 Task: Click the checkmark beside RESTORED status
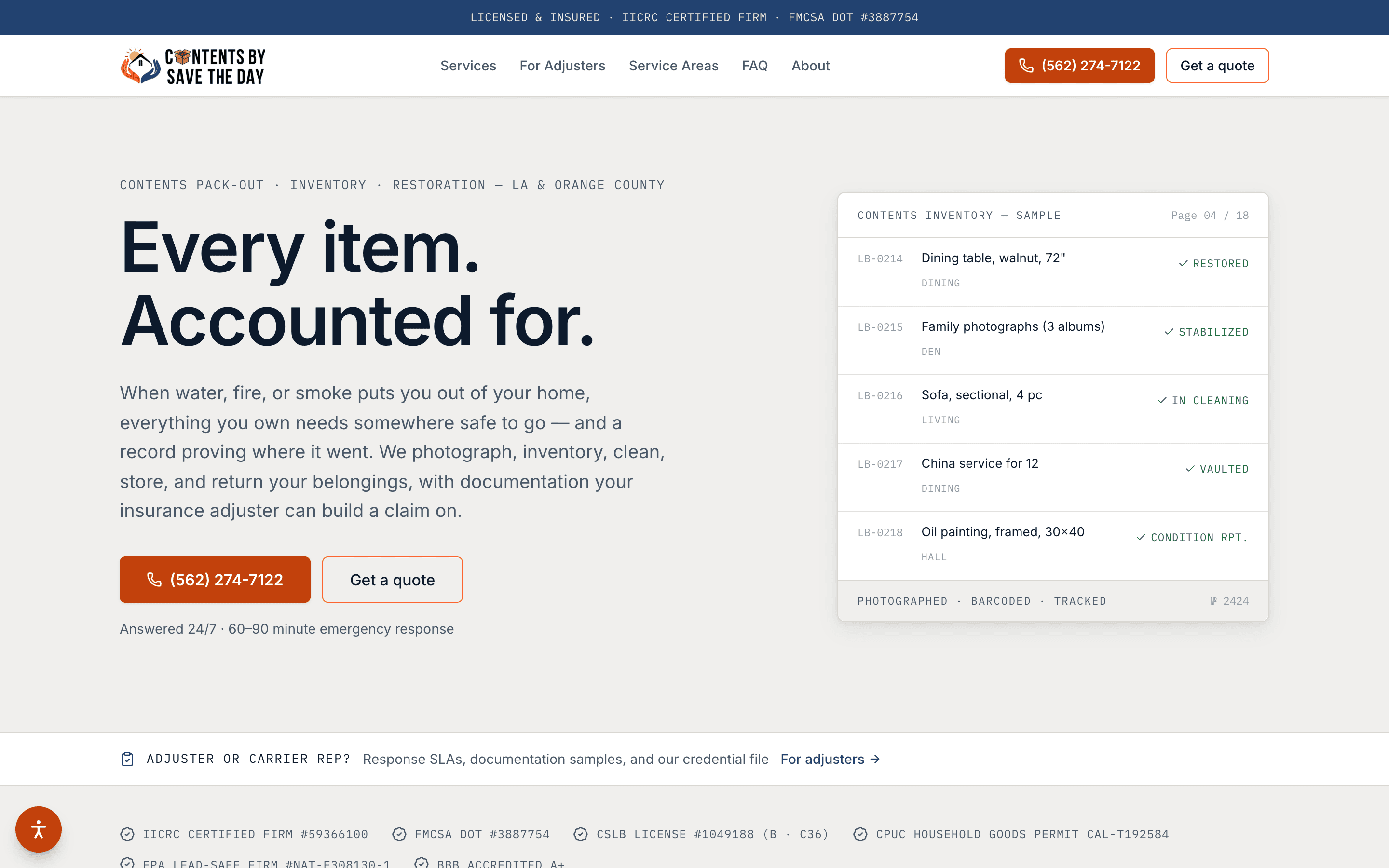coord(1184,263)
